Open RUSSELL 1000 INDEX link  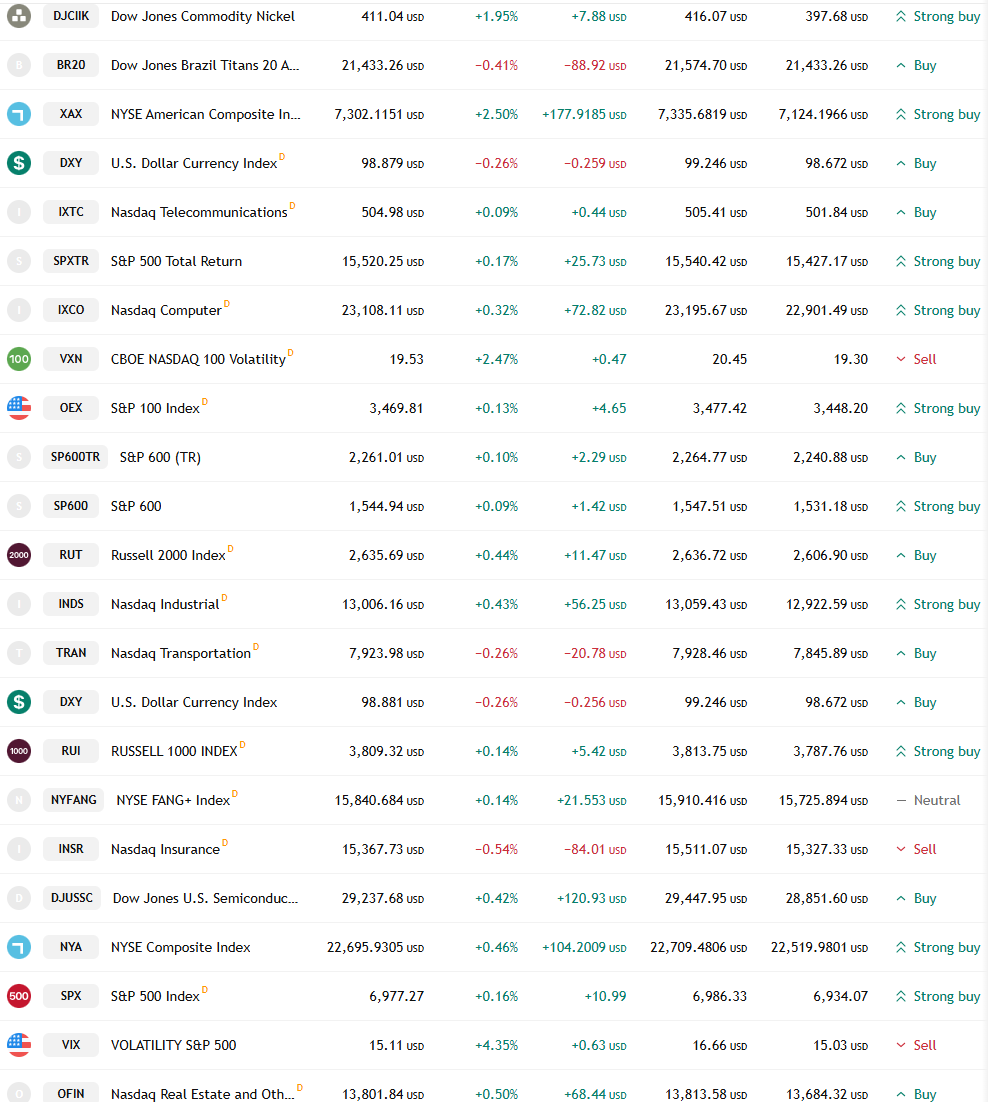click(x=174, y=751)
